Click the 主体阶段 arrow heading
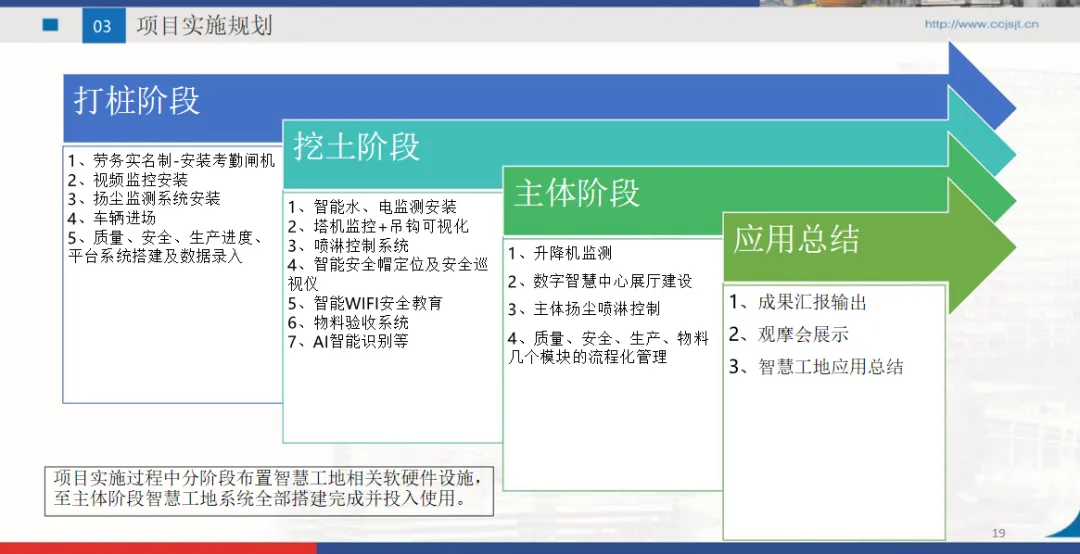This screenshot has height=554, width=1080. (x=577, y=193)
